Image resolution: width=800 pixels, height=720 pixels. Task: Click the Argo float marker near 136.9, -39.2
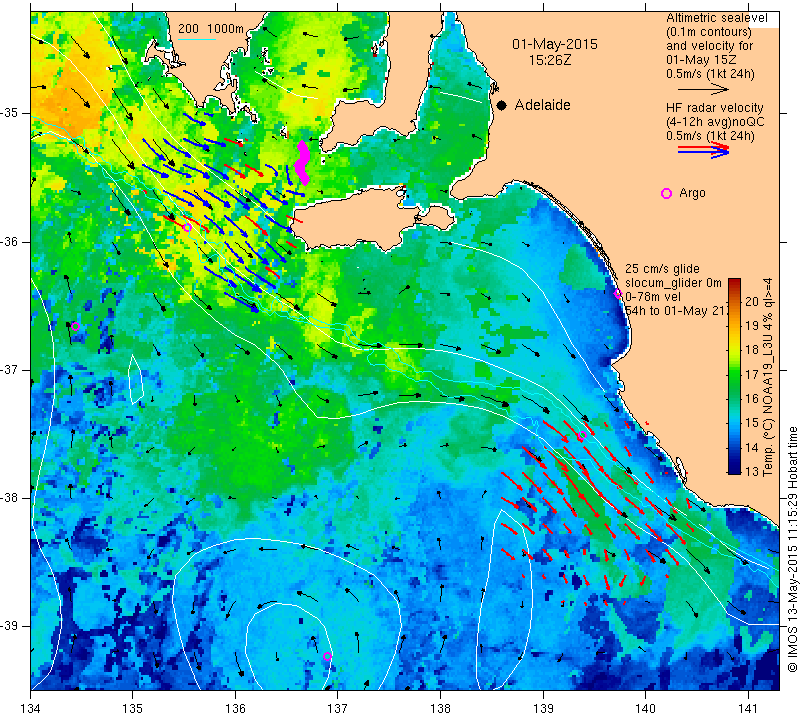[x=328, y=656]
